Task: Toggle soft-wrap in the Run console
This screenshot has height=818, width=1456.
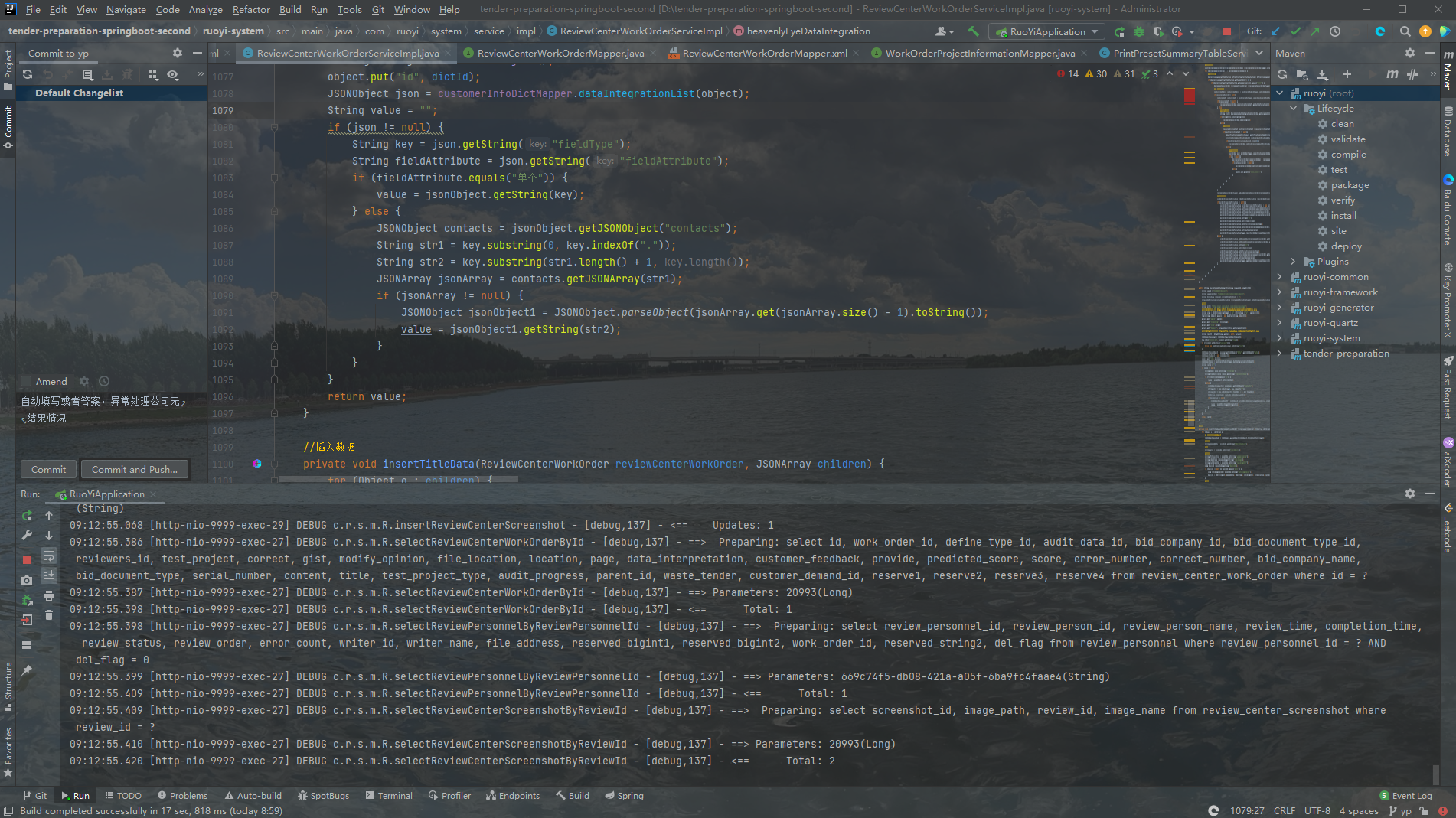Action: [x=49, y=556]
